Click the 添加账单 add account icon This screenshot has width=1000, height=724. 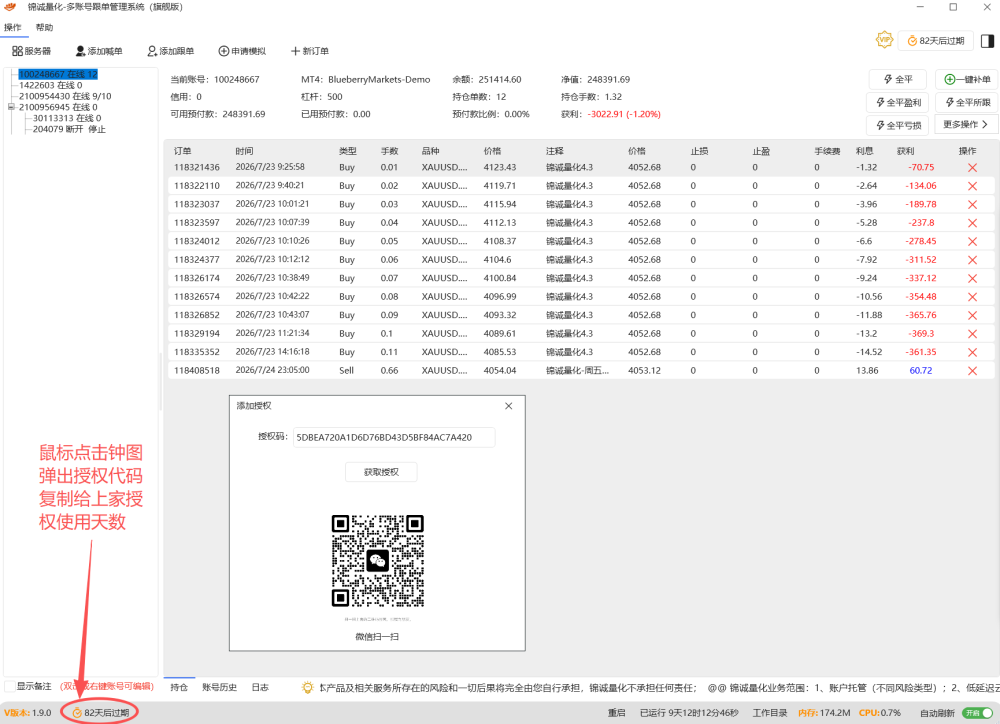pos(80,51)
